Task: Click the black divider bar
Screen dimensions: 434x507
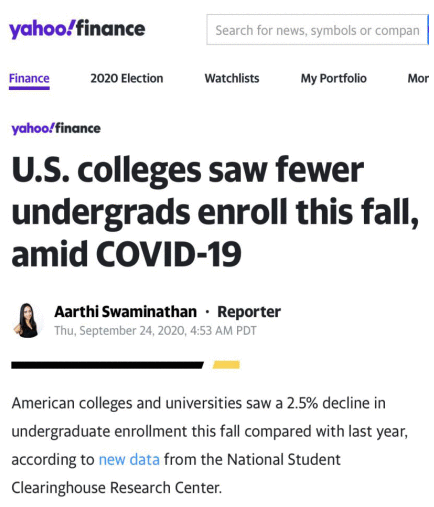Action: pos(107,365)
